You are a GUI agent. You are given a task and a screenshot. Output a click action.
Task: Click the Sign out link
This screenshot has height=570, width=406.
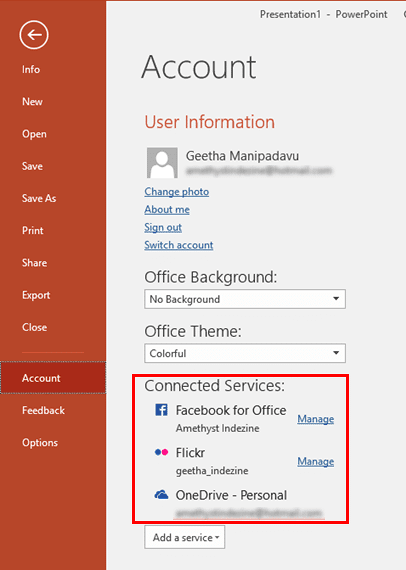point(163,227)
